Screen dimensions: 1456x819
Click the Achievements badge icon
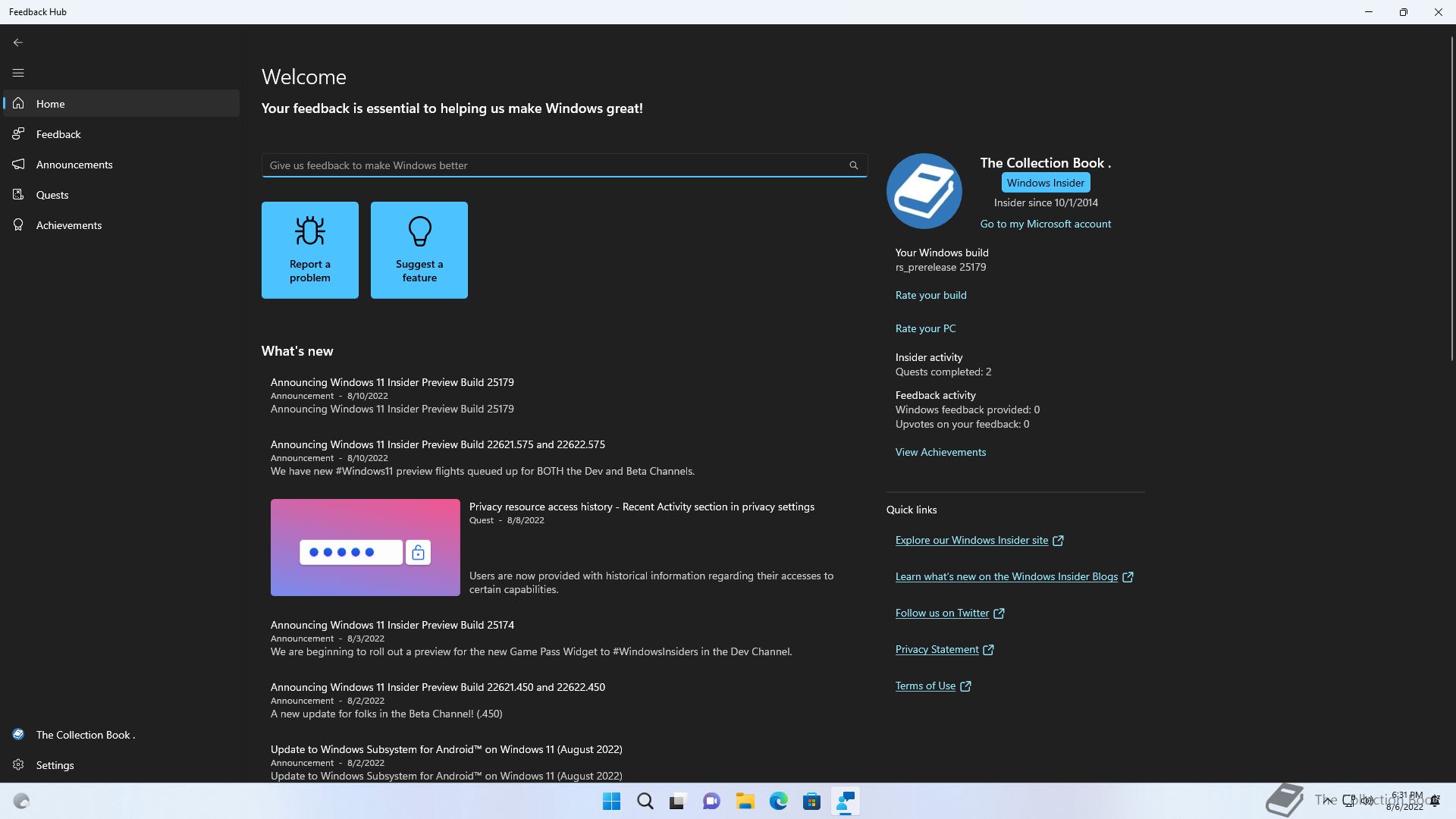[x=18, y=224]
